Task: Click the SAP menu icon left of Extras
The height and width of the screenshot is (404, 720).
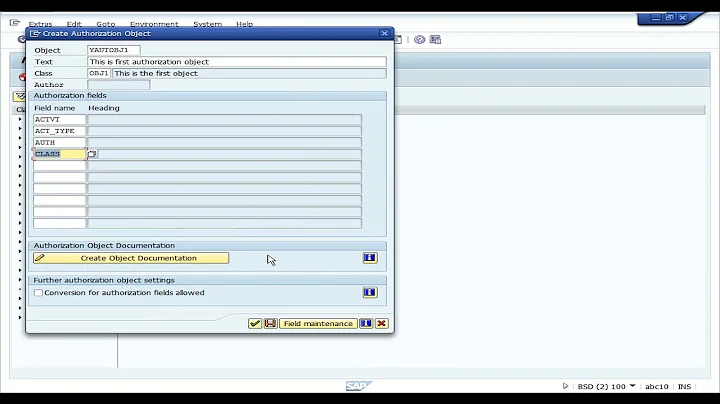Action: click(x=15, y=22)
